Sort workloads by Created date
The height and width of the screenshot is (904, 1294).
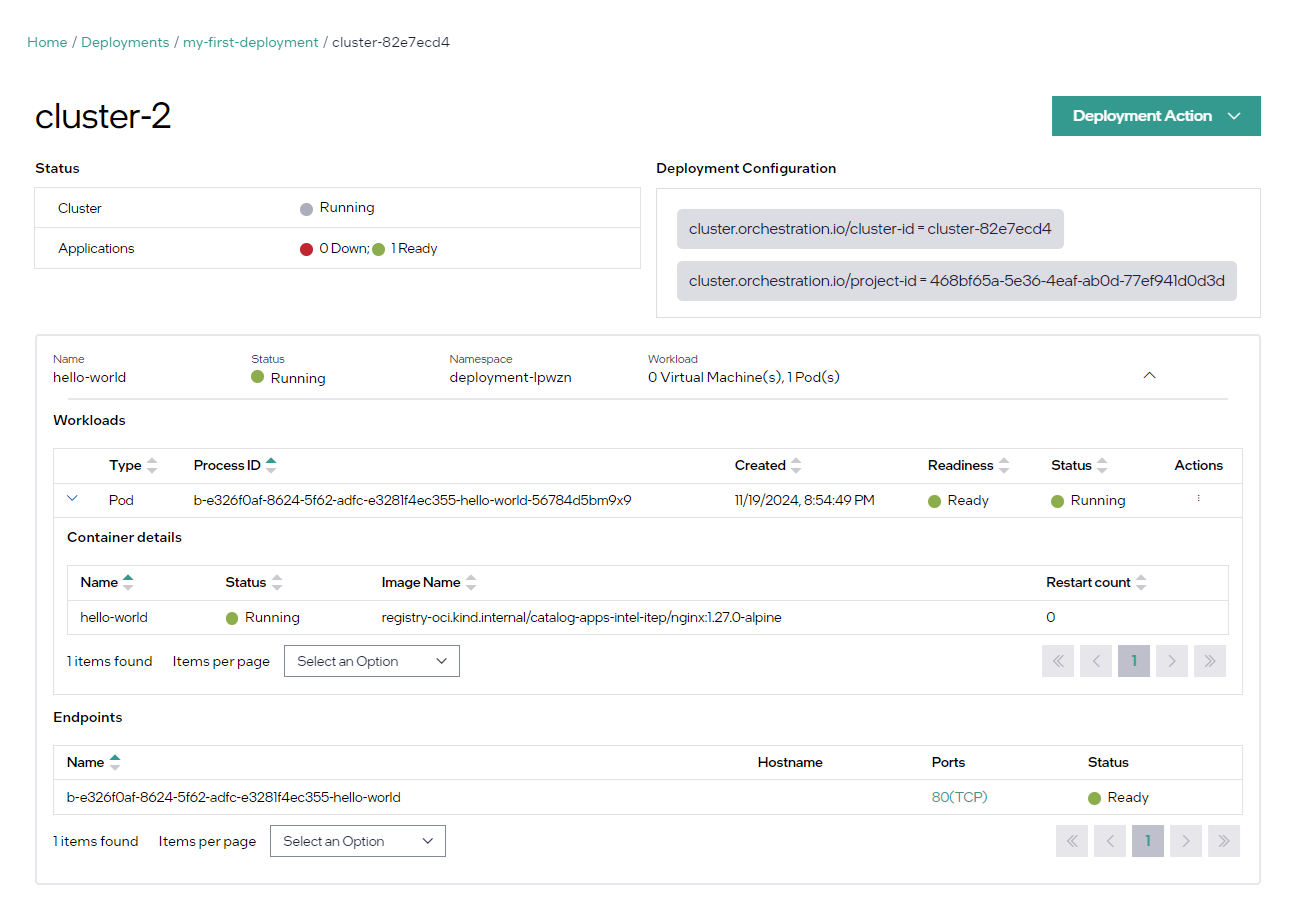(x=796, y=466)
